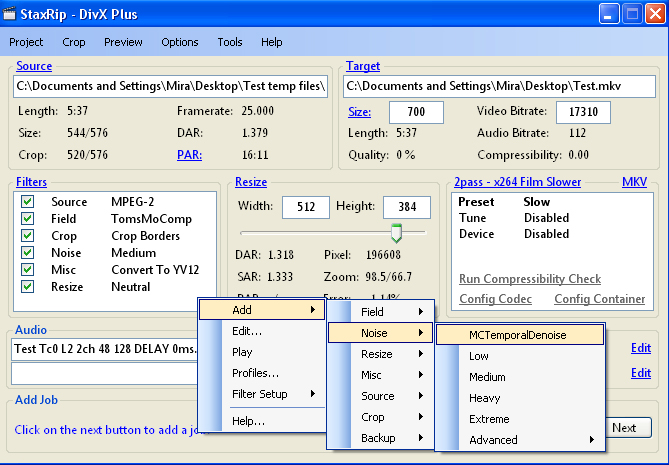Click the Resize link heading
Image resolution: width=669 pixels, height=465 pixels.
coord(251,182)
